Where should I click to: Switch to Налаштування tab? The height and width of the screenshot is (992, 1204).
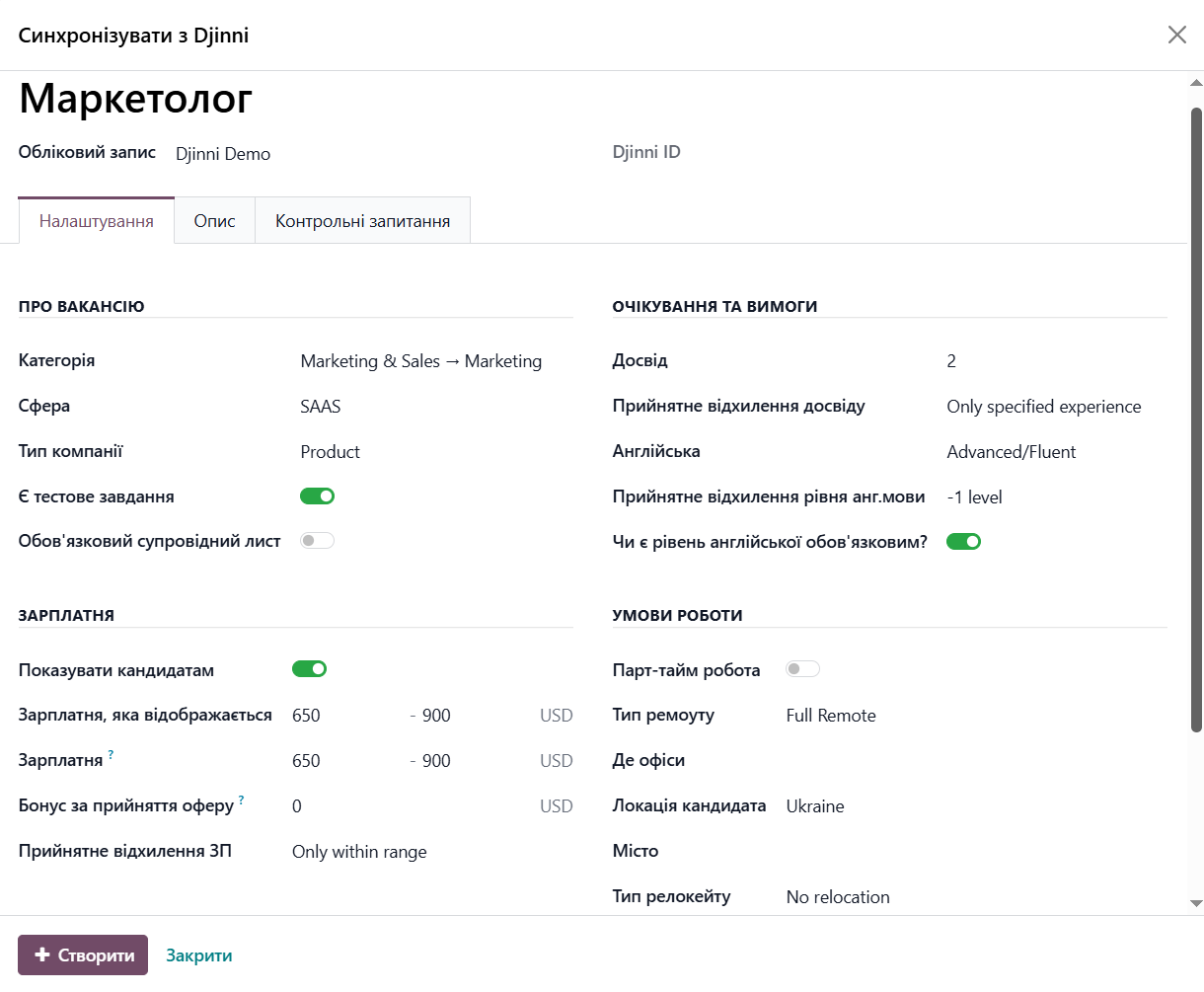point(97,221)
